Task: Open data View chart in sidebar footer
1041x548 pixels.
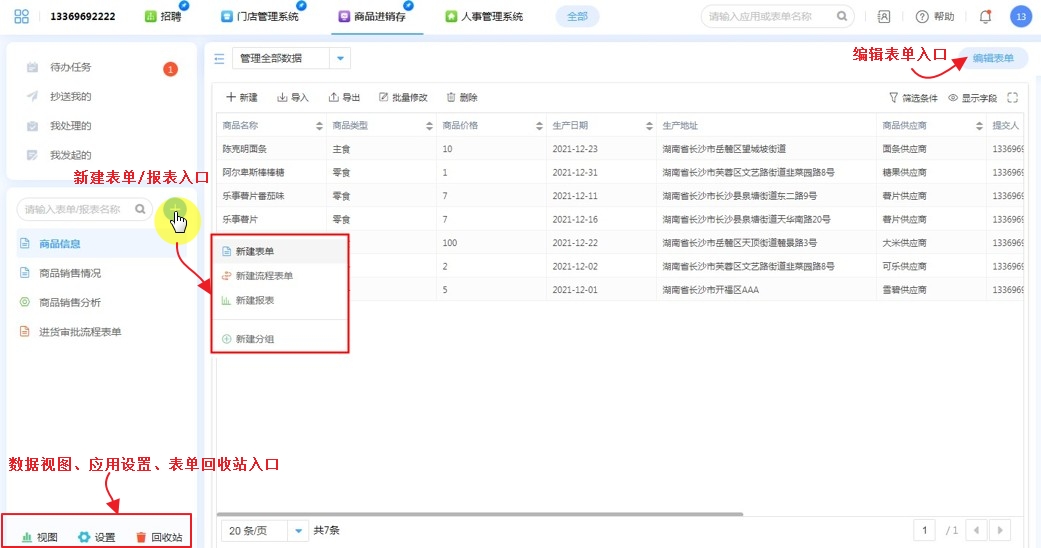Action: click(40, 537)
